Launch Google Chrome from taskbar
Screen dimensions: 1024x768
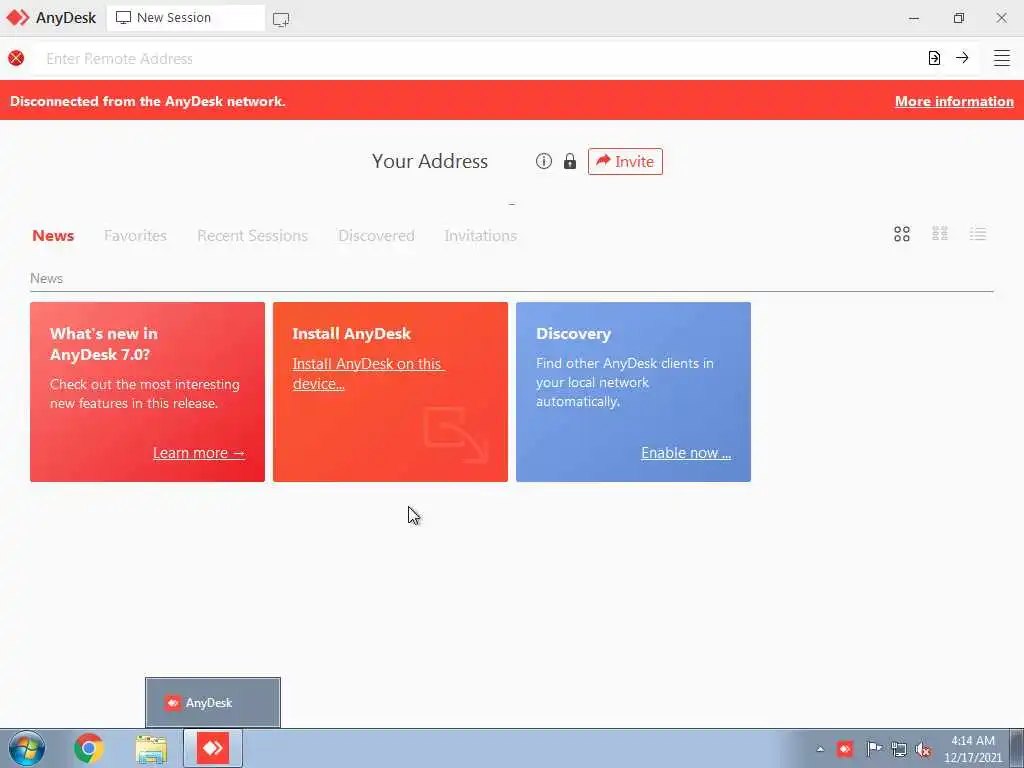(x=89, y=748)
